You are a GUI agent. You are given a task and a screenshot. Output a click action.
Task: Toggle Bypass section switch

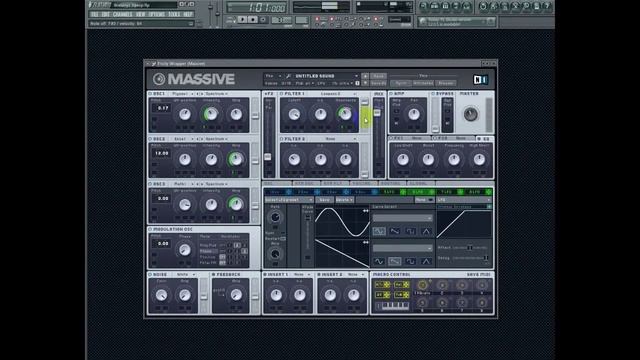pyautogui.click(x=433, y=94)
